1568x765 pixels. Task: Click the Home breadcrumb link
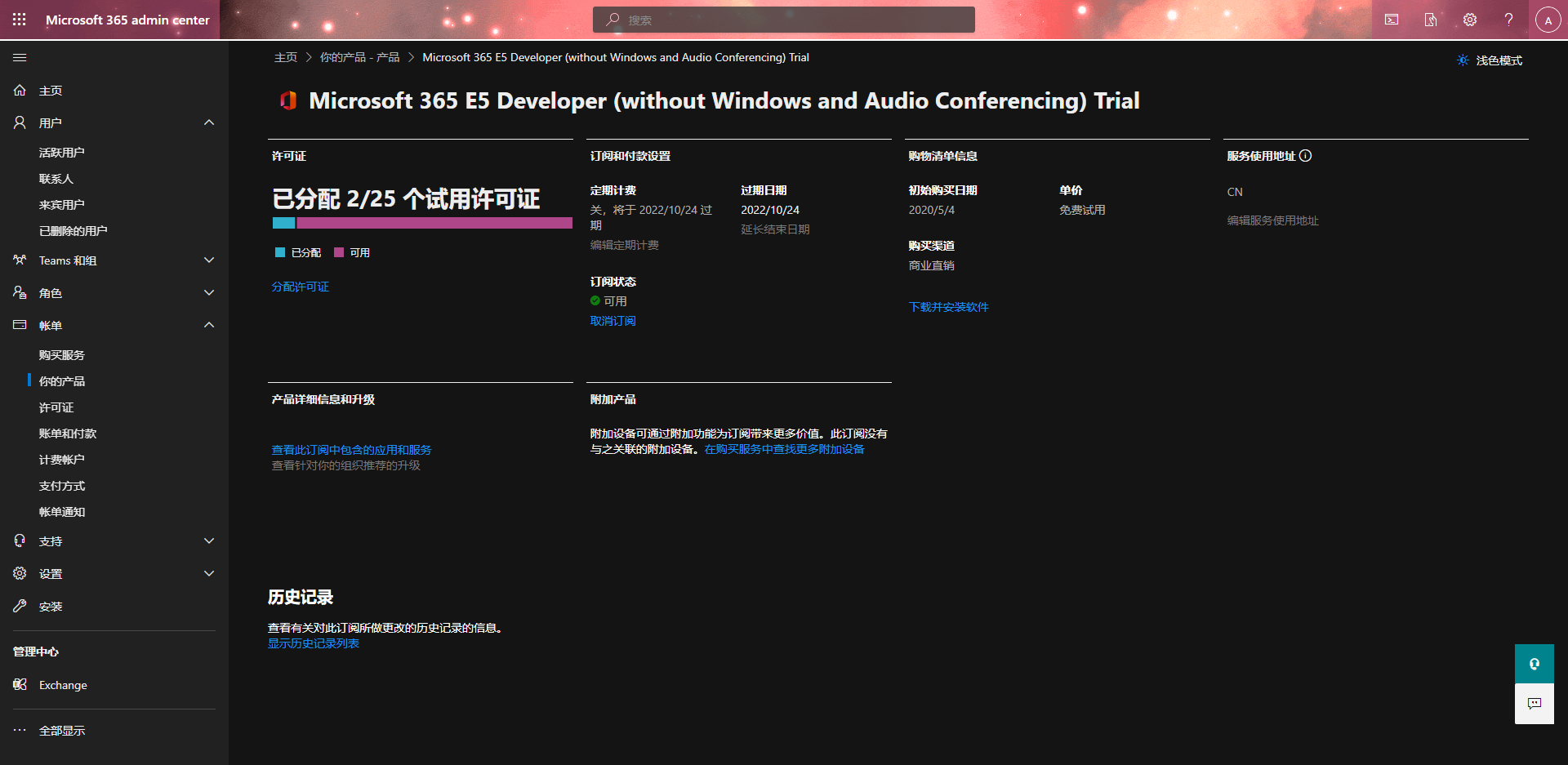286,57
